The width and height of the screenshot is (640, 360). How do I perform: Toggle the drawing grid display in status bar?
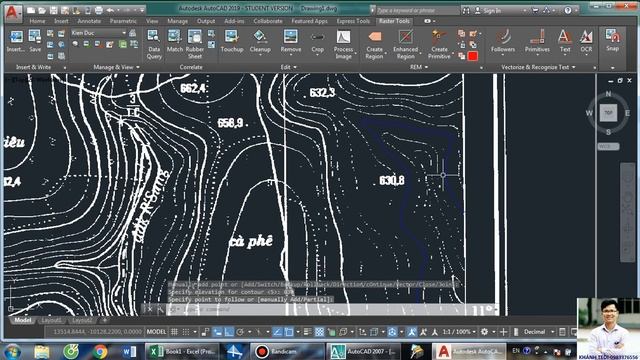tap(175, 332)
